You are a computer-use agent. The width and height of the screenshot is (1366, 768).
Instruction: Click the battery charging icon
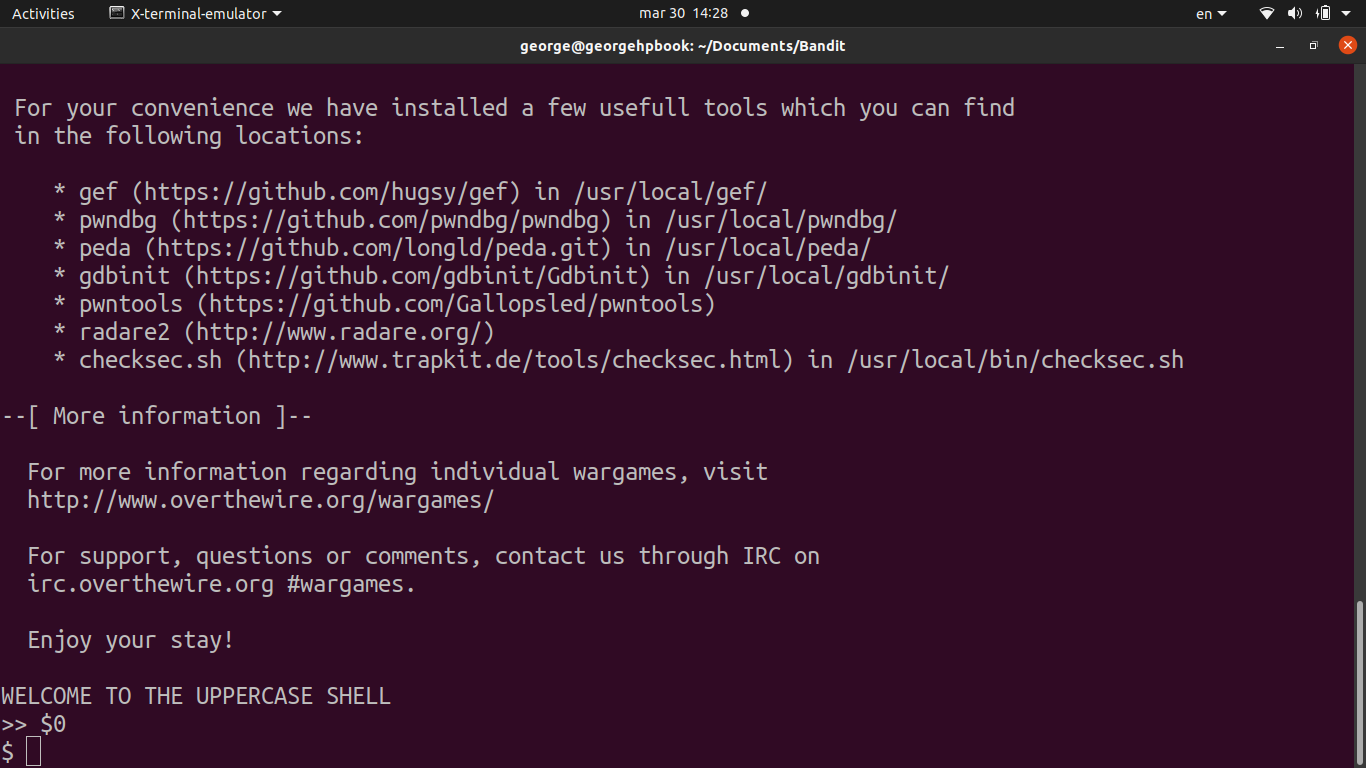click(x=1323, y=14)
